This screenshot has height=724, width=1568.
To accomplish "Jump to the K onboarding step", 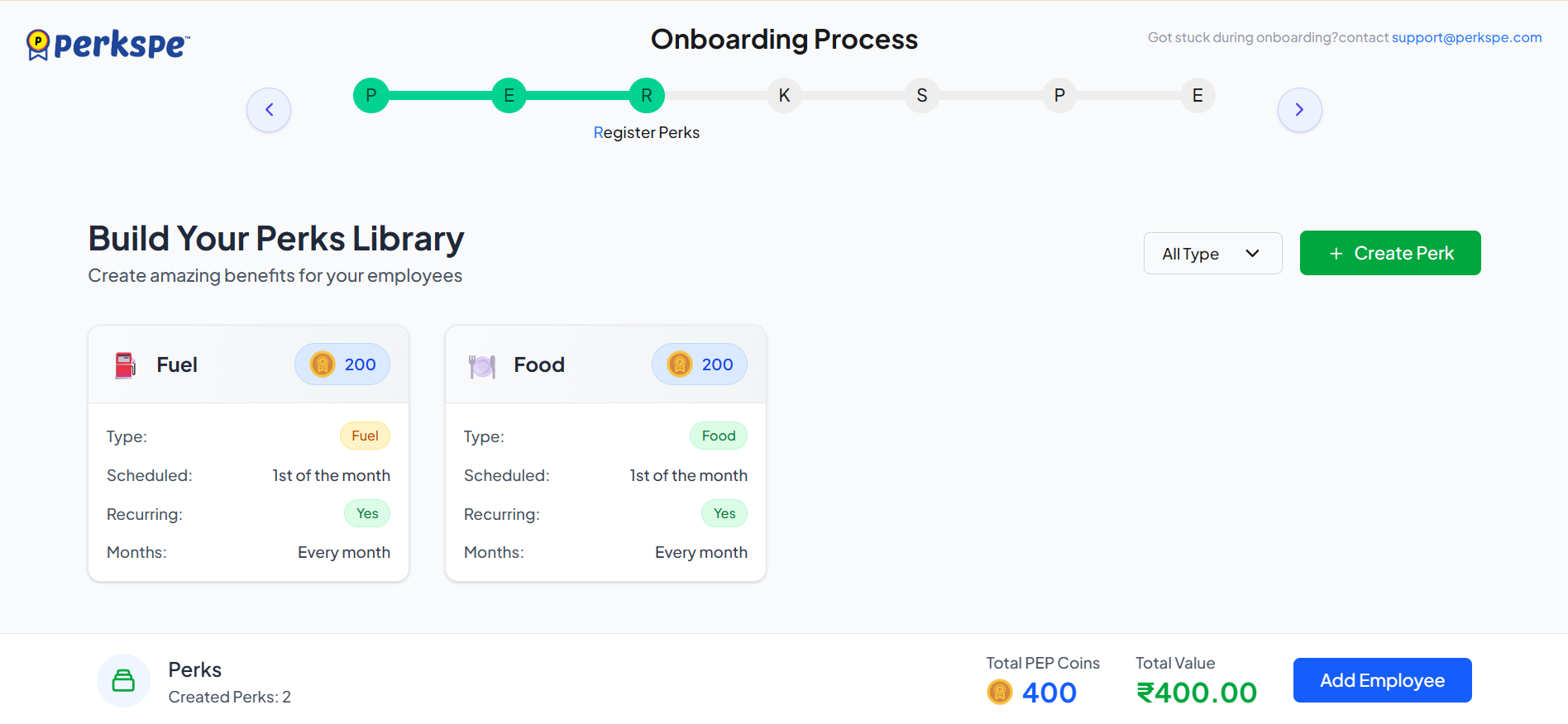I will [784, 96].
